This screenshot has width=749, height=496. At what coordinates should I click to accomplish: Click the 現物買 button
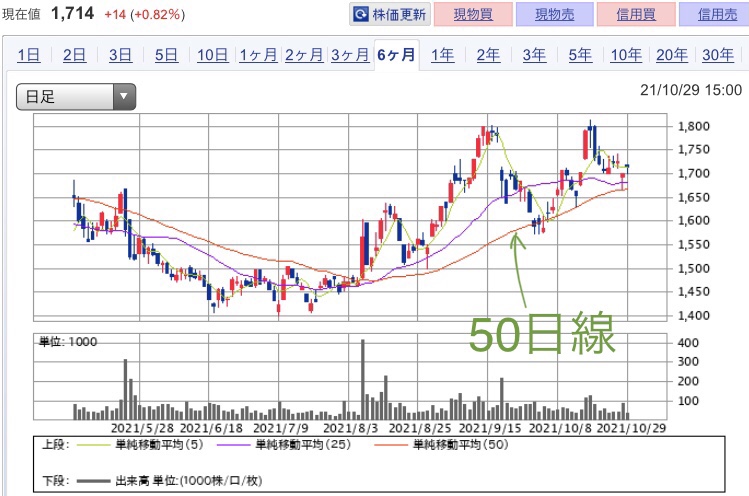473,14
